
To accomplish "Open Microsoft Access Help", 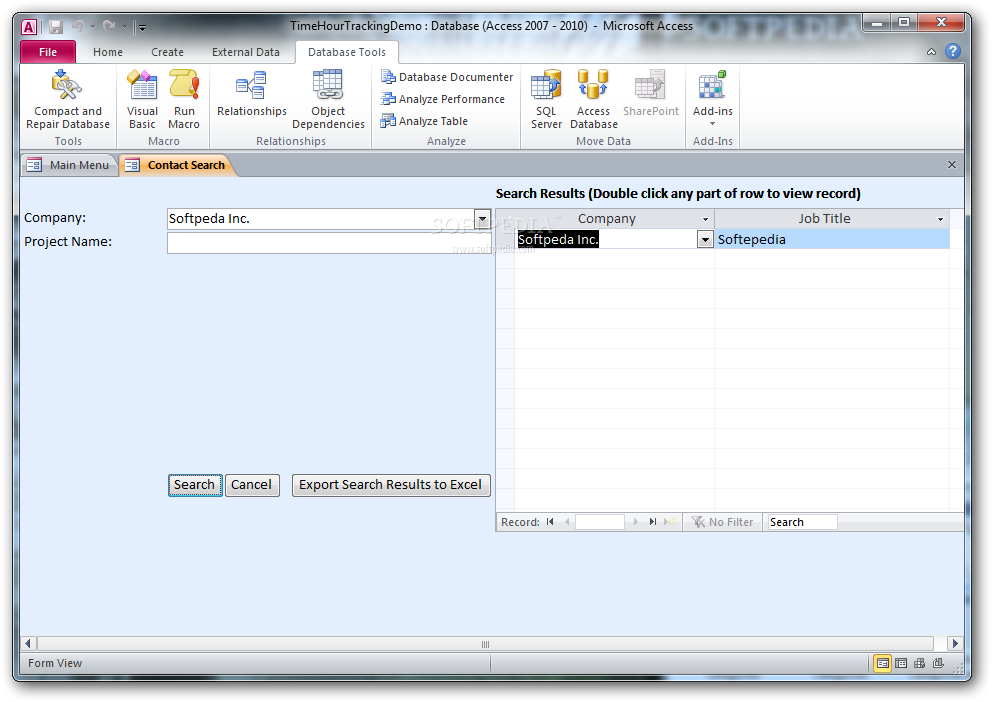I will tap(953, 51).
